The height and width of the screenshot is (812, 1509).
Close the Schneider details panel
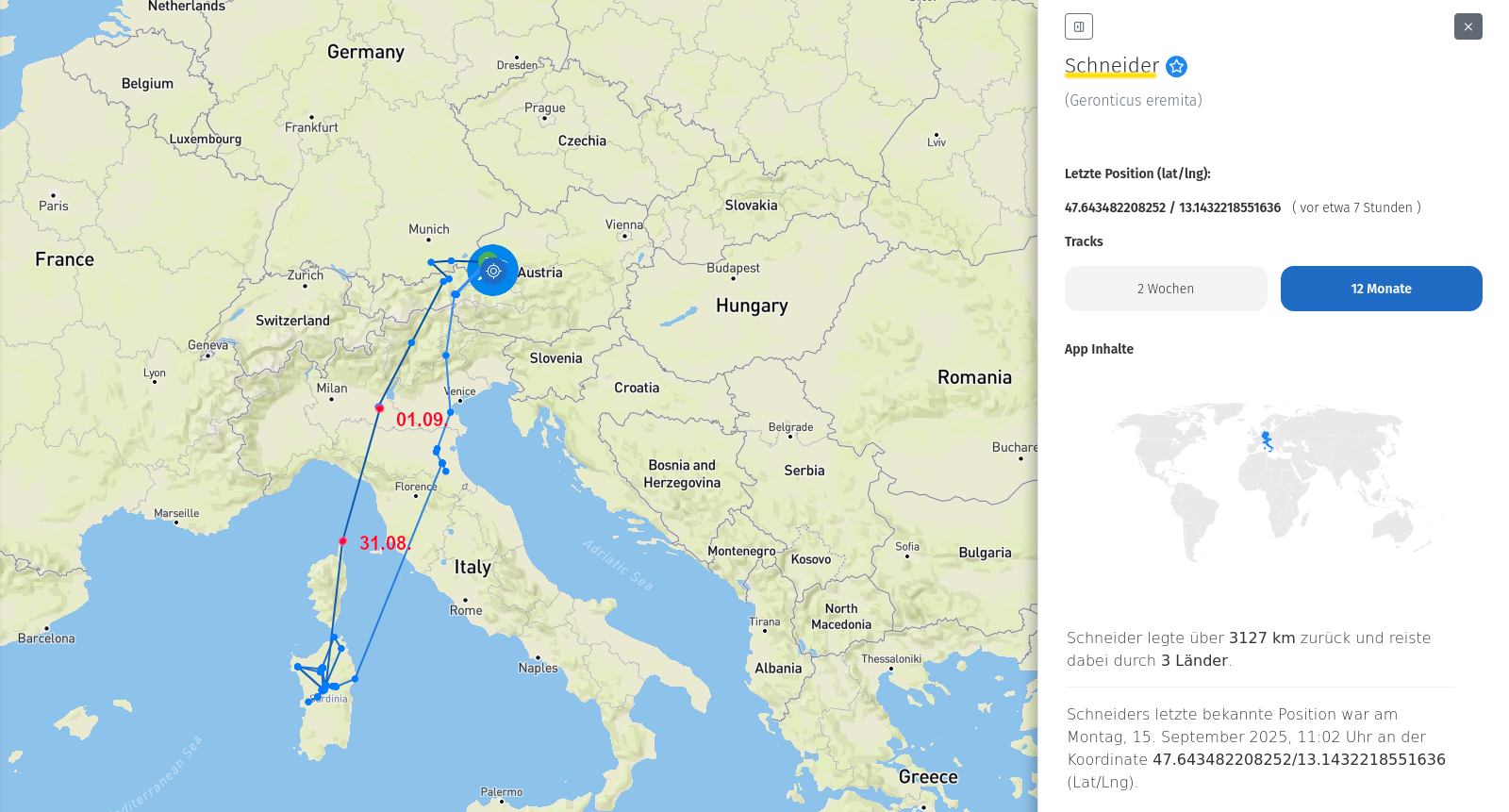(1468, 26)
